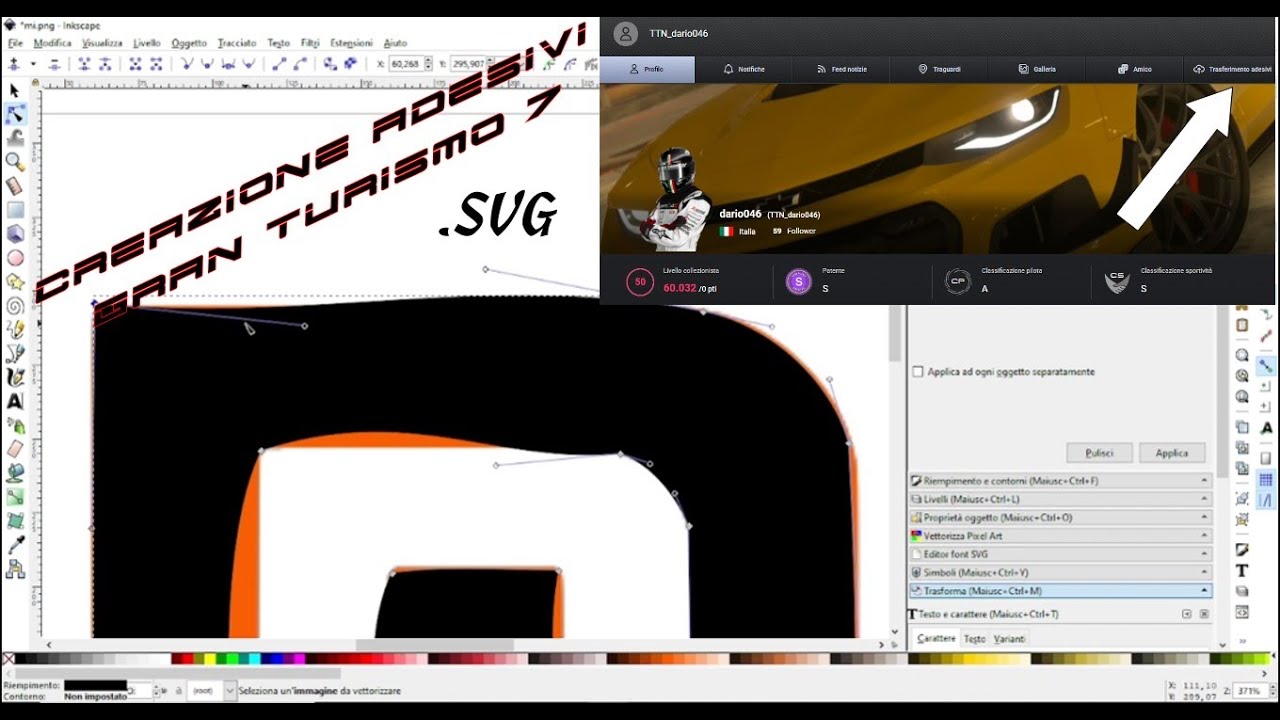The image size is (1280, 720).
Task: Select the Eraser tool
Action: point(14,449)
